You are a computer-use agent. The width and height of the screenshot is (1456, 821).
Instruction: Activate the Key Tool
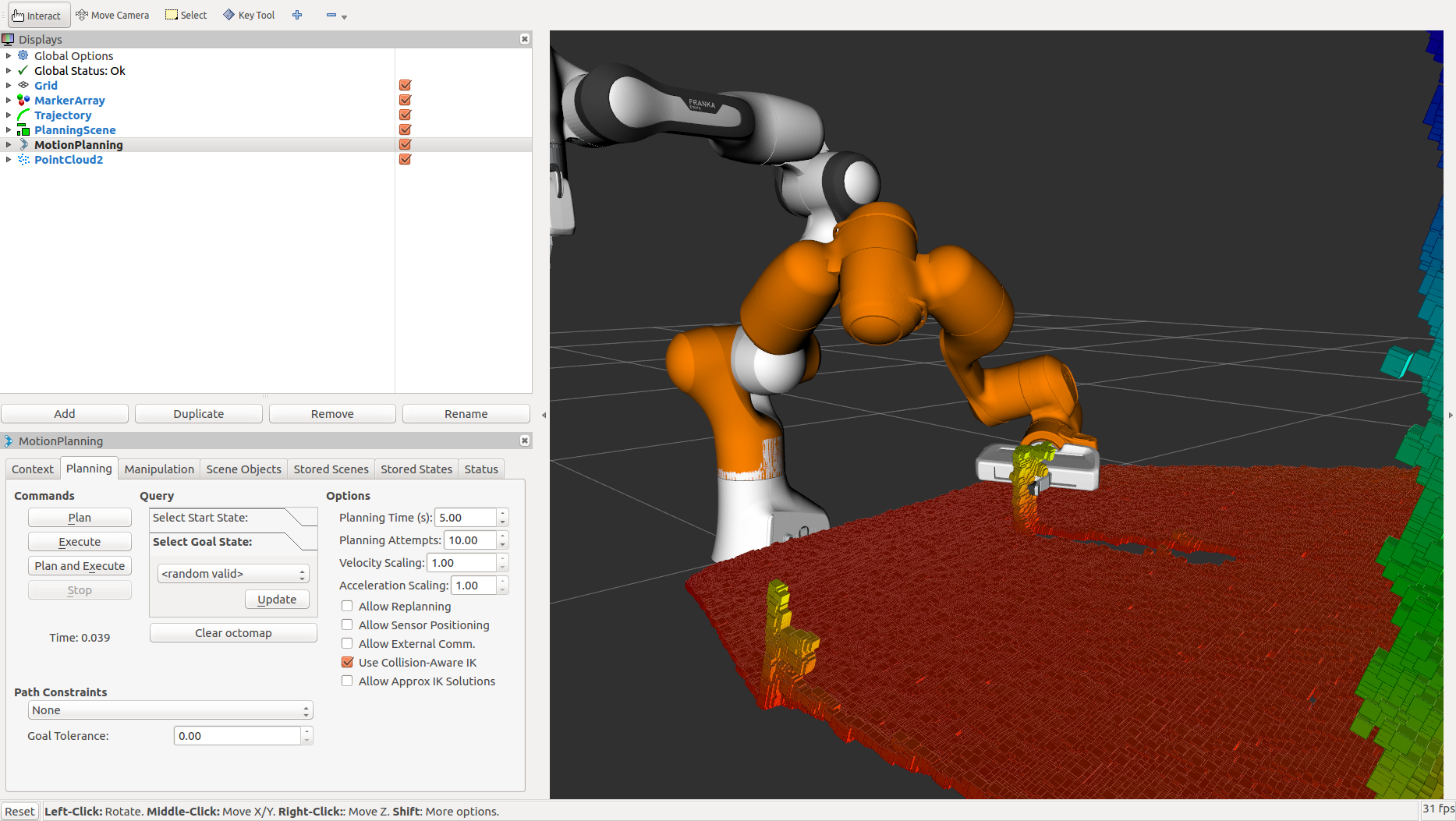[248, 15]
